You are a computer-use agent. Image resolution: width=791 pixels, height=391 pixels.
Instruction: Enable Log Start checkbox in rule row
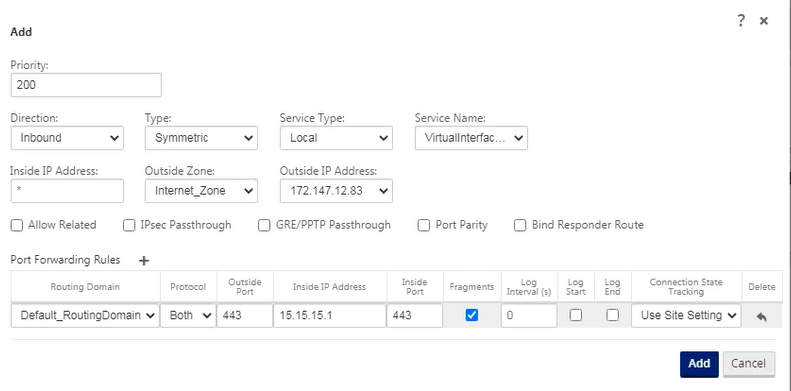point(576,315)
